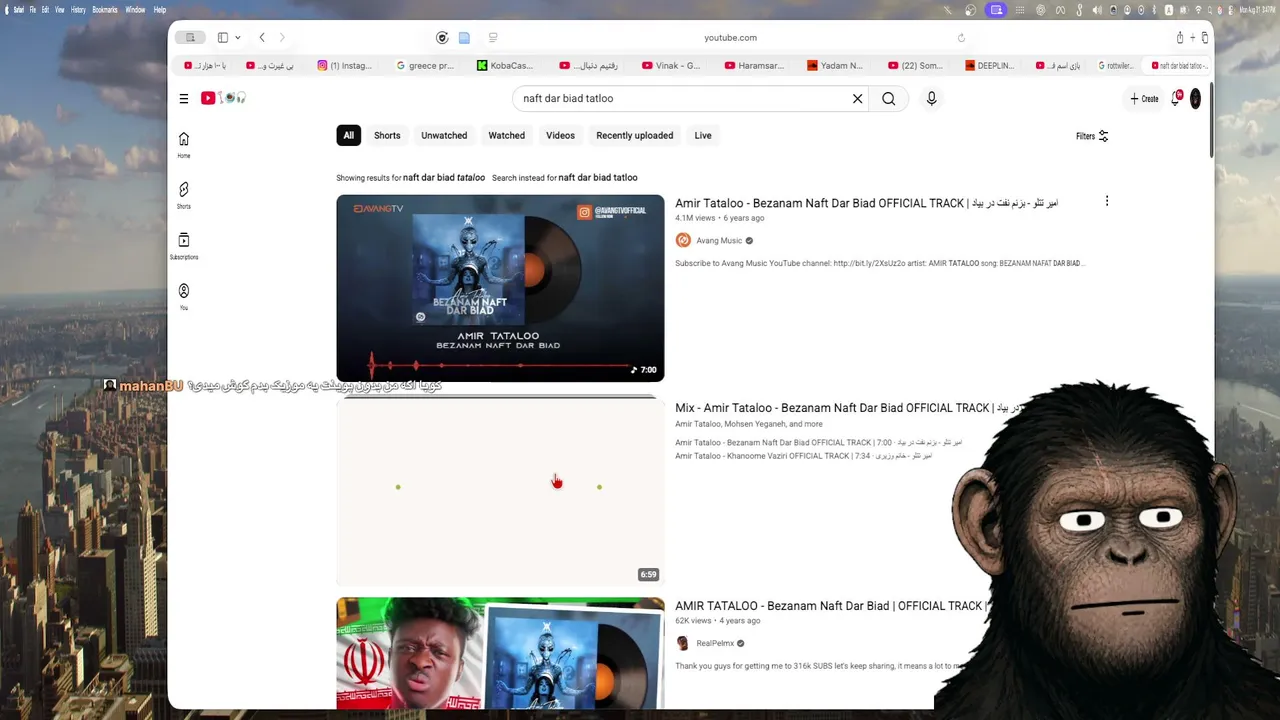1280x720 pixels.
Task: Play the Avang TV Bezanam Naft video thumbnail
Action: [500, 288]
